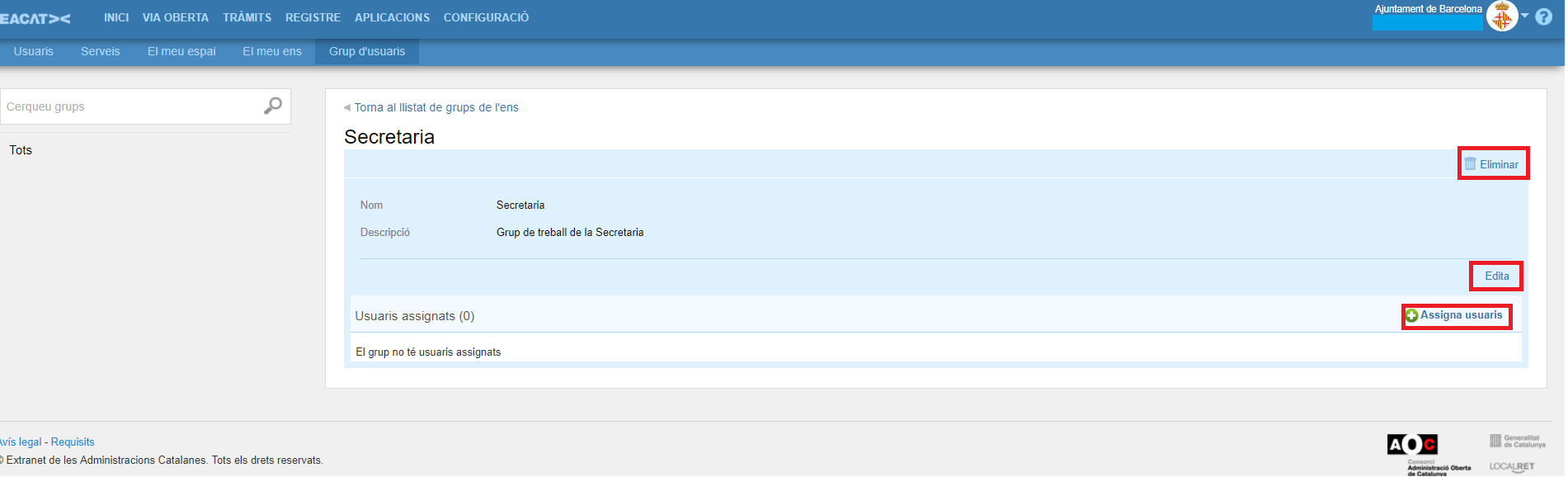The width and height of the screenshot is (1568, 477).
Task: Open the CONFIGURACIÓ menu
Action: point(486,17)
